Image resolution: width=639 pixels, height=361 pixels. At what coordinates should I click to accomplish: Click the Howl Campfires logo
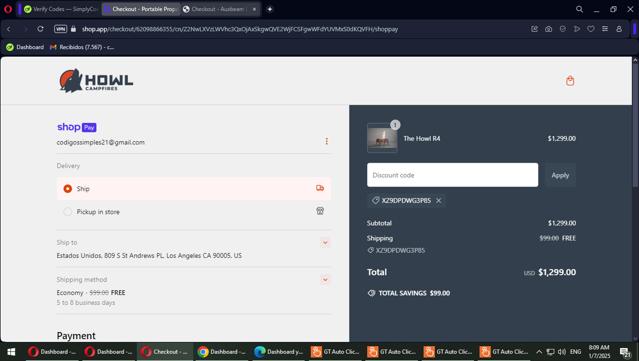pyautogui.click(x=96, y=81)
